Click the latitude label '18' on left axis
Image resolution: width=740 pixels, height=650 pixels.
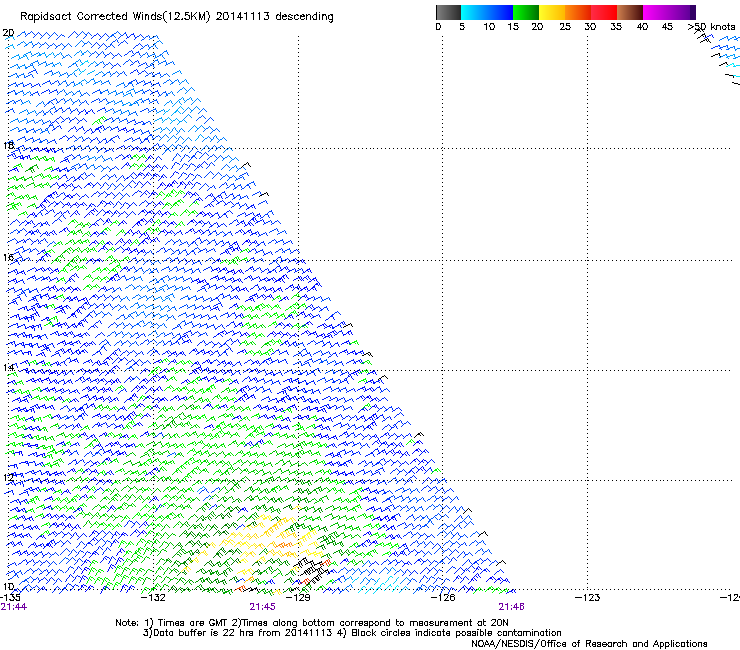pos(8,145)
